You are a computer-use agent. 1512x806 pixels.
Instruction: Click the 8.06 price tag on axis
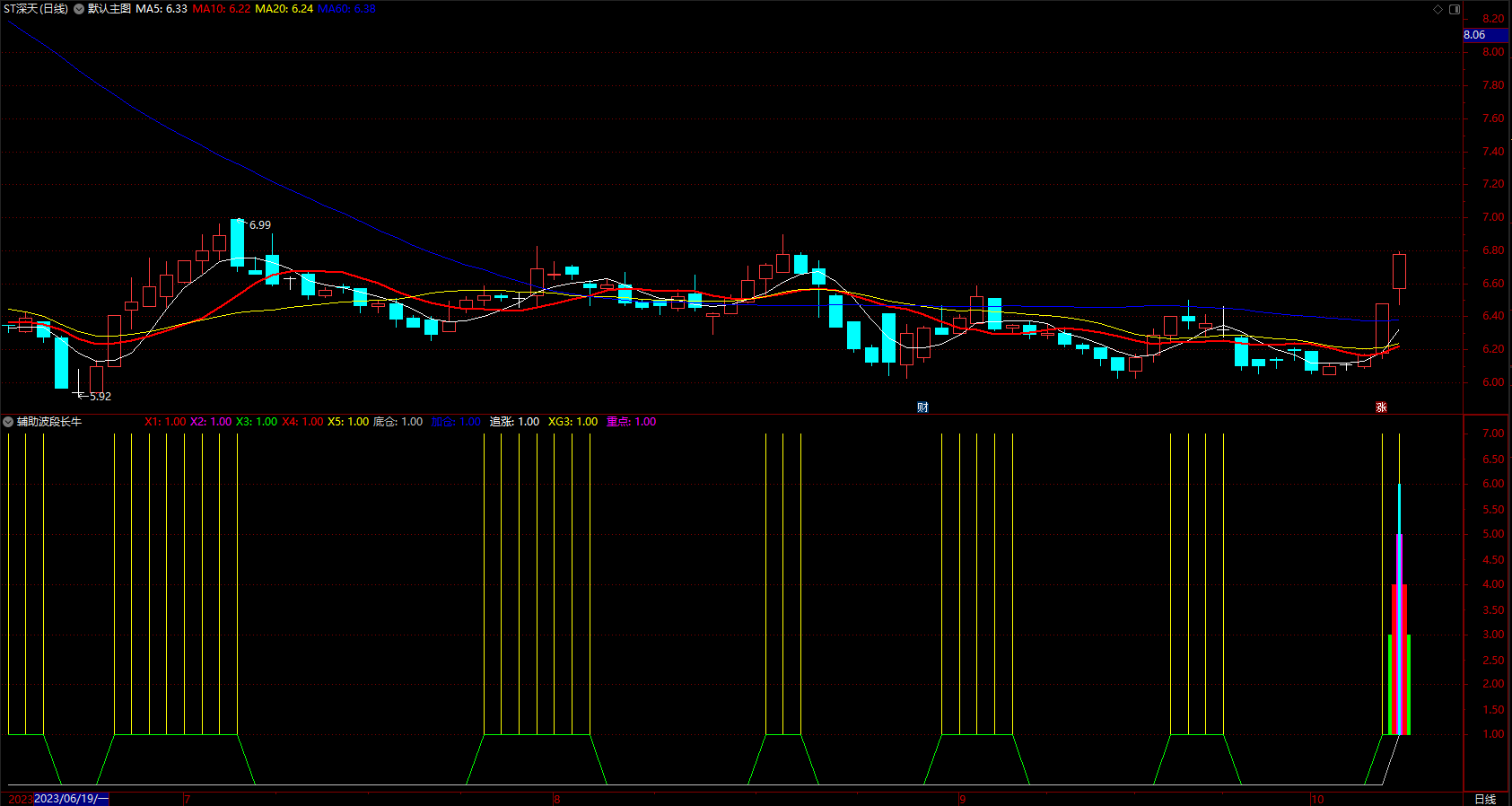click(x=1475, y=35)
